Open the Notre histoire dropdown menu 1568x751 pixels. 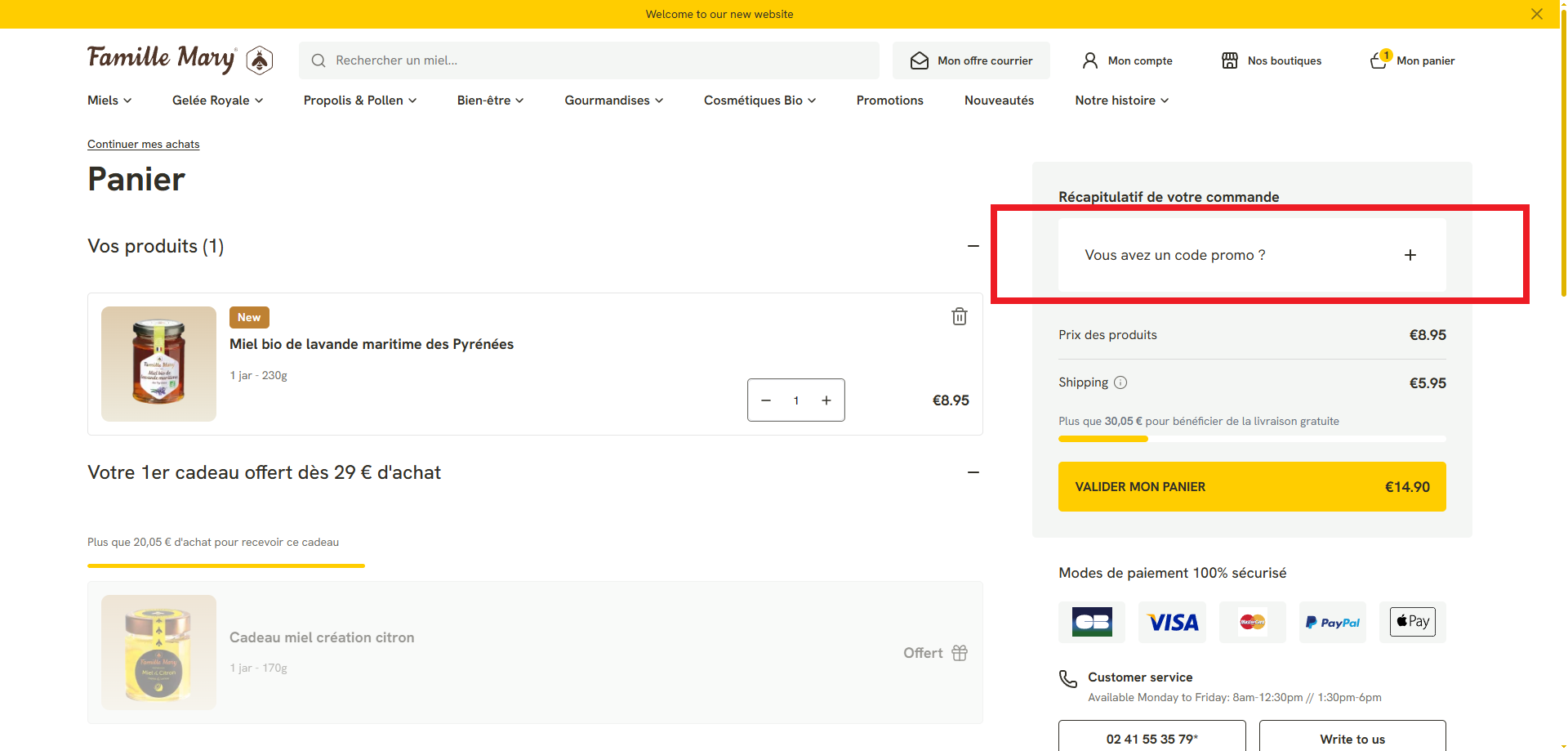point(1122,101)
